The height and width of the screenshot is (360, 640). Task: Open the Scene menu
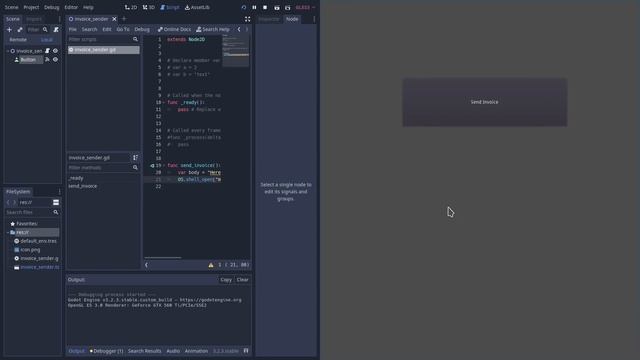11,7
